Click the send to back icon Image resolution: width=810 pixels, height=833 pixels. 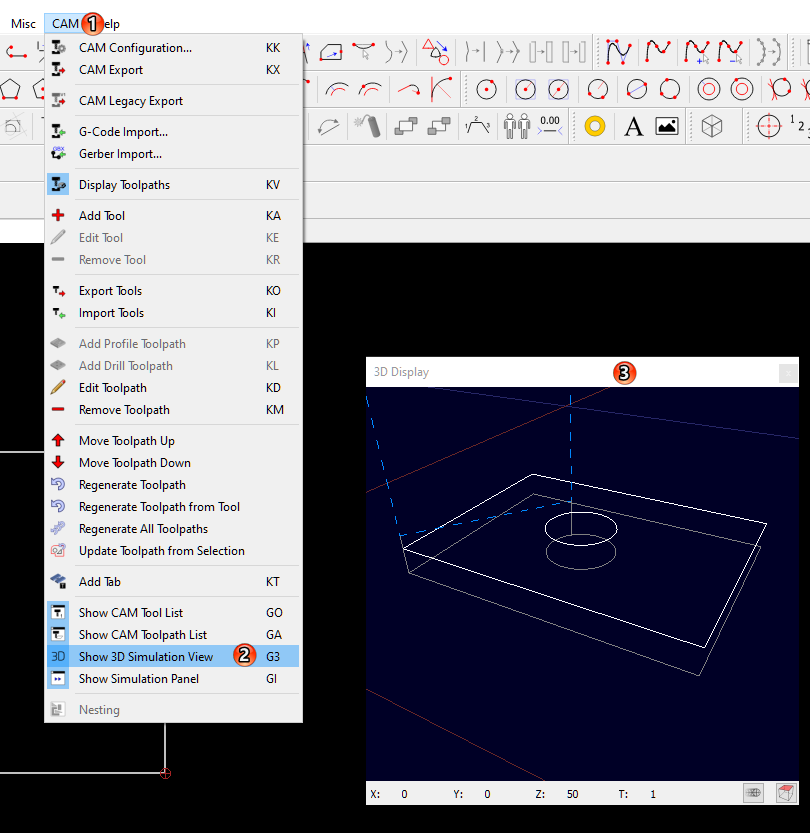439,126
